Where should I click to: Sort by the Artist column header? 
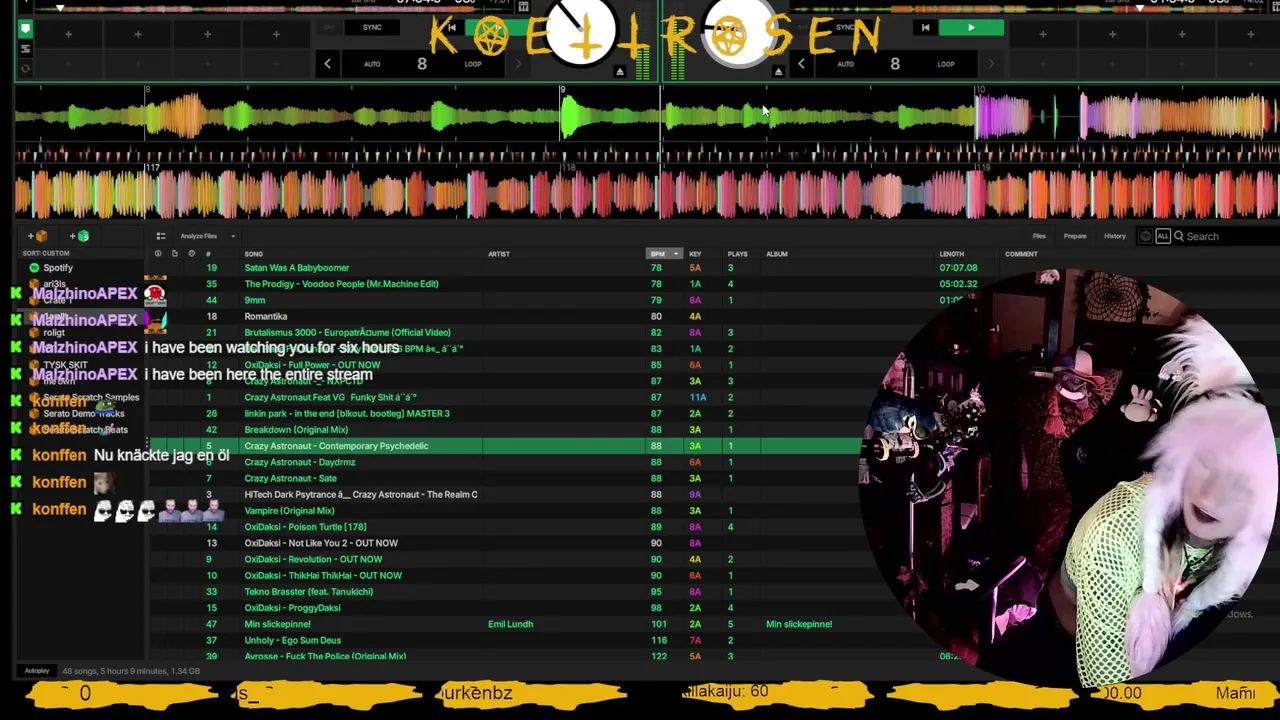(498, 254)
